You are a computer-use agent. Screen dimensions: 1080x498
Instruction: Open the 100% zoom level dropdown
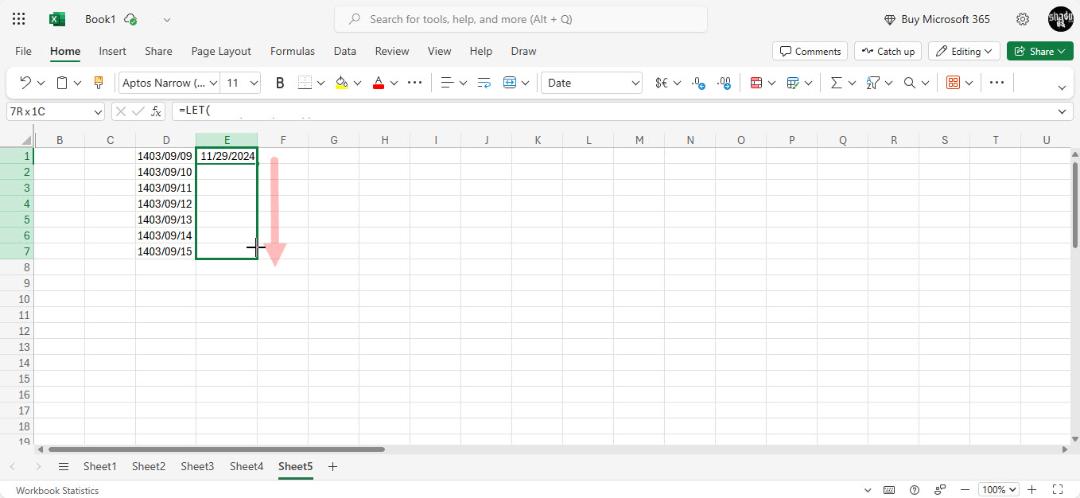tap(999, 490)
